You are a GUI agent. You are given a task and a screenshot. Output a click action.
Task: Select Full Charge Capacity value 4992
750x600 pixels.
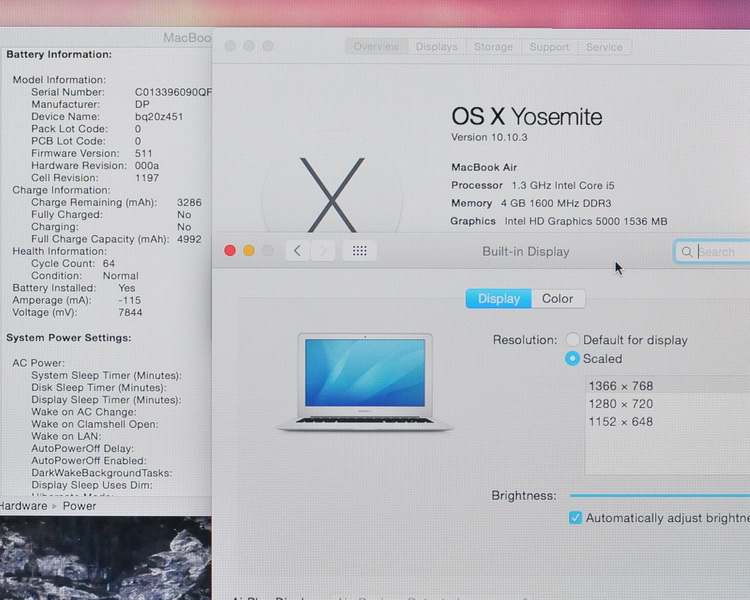tap(189, 239)
